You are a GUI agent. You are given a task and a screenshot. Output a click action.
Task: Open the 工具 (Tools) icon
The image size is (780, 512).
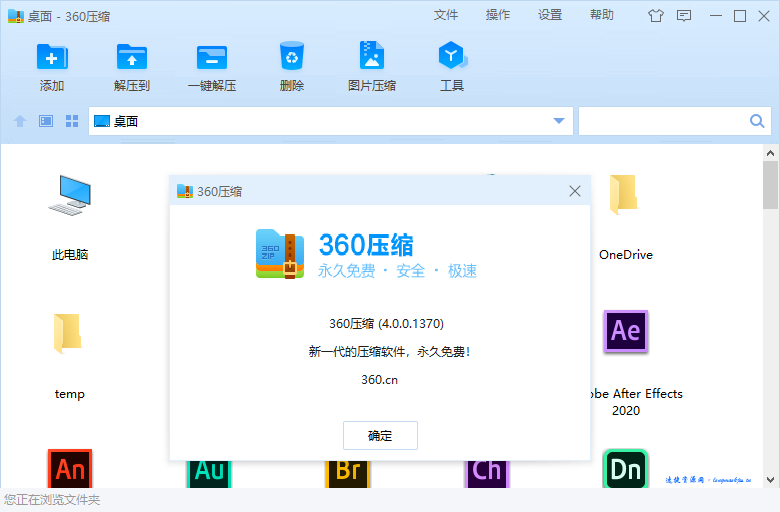(x=452, y=55)
